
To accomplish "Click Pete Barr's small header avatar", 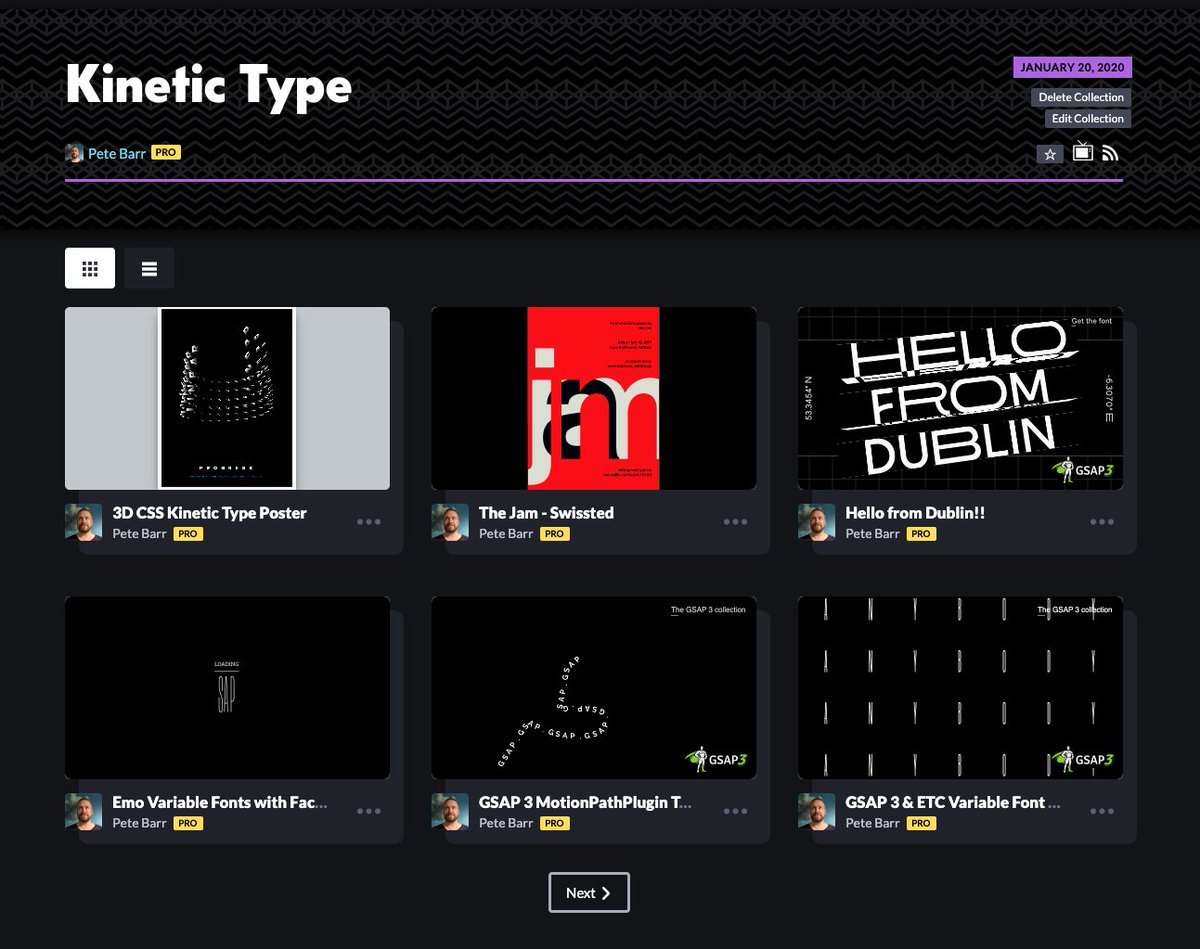I will tap(74, 153).
